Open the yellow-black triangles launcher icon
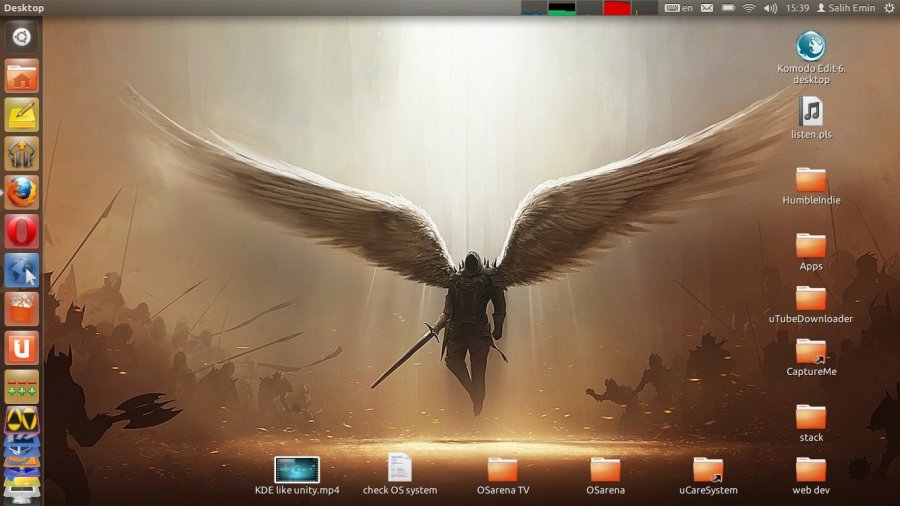 (x=22, y=421)
